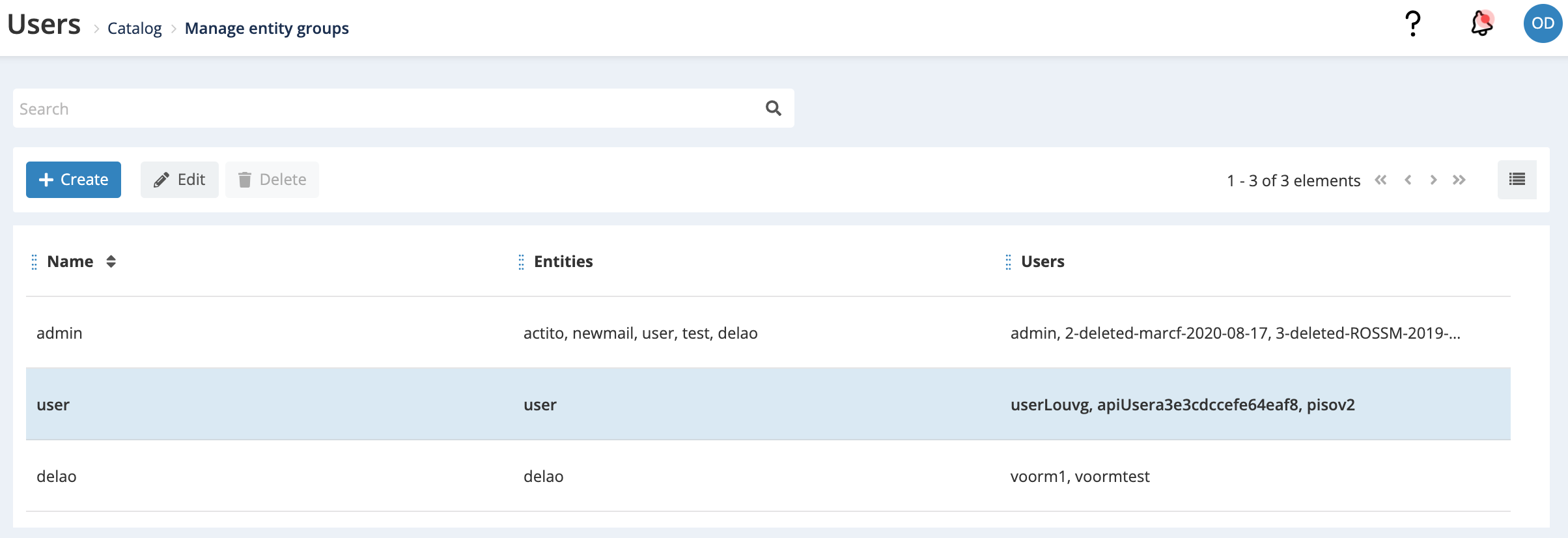Click the Create button

tap(74, 180)
